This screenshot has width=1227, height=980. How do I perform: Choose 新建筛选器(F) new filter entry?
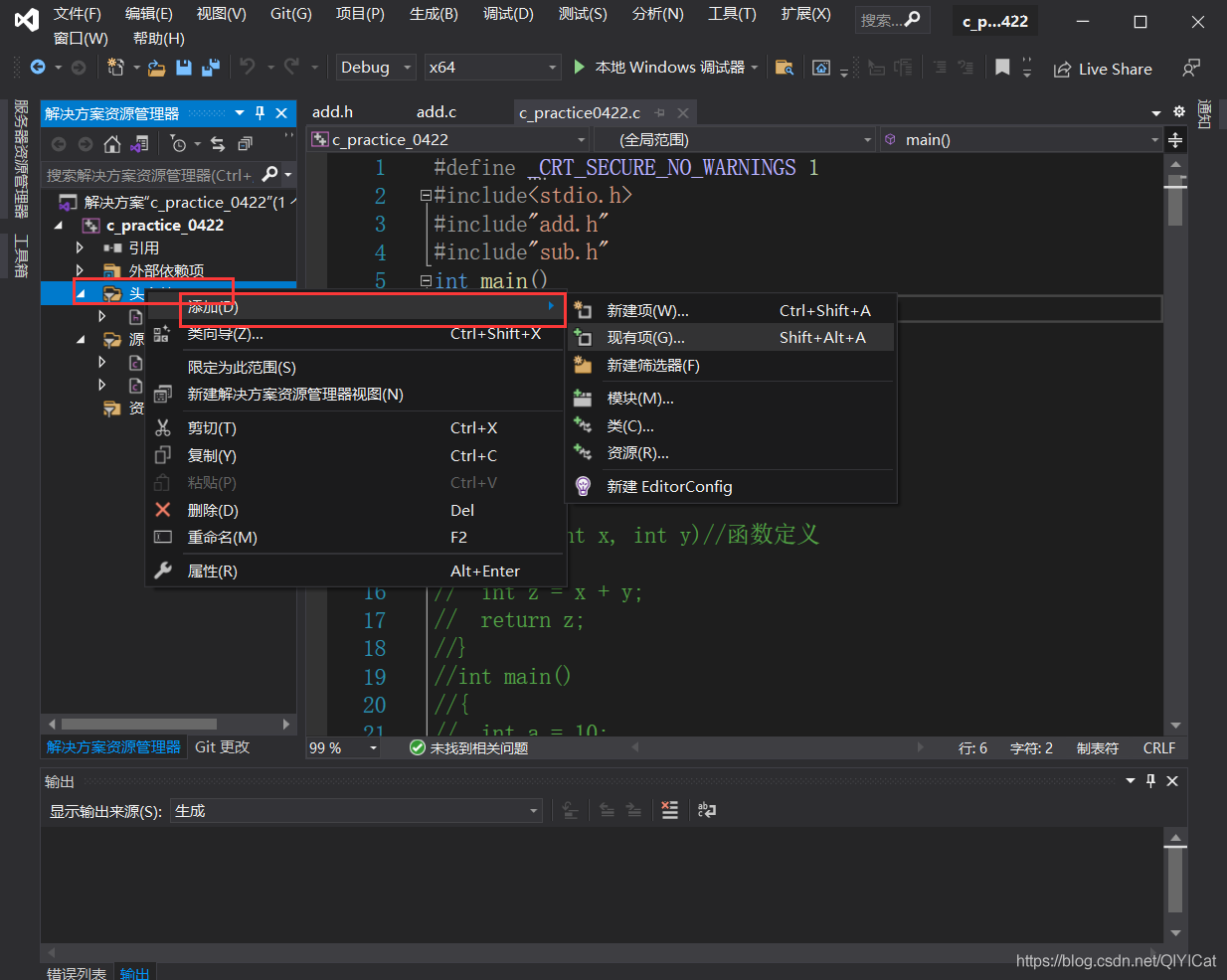click(x=732, y=366)
